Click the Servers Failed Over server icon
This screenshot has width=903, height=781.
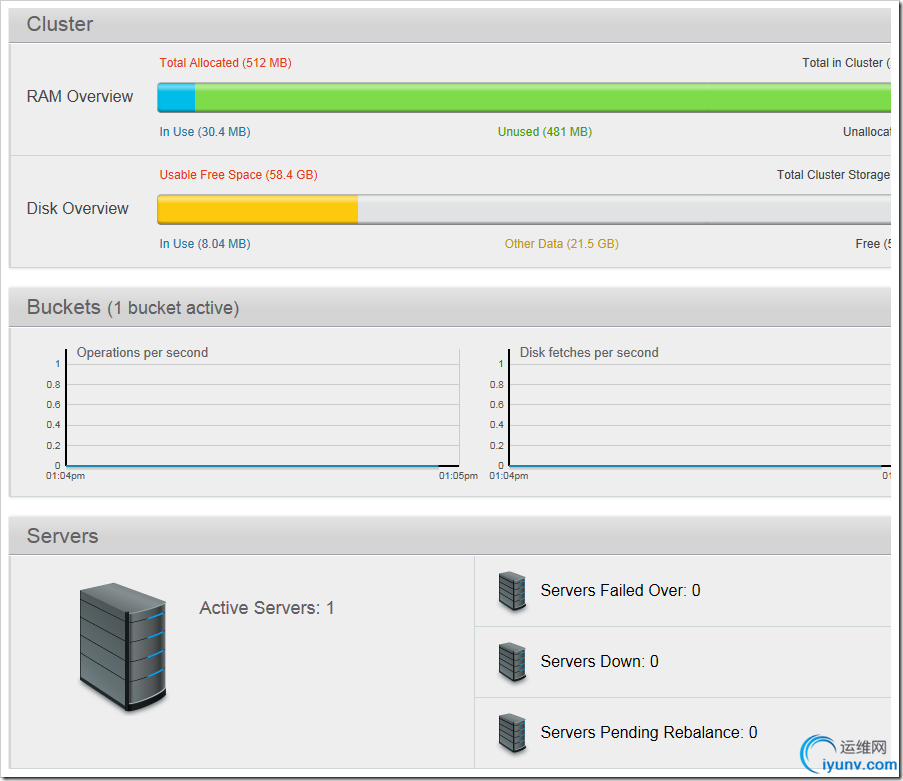(x=512, y=590)
